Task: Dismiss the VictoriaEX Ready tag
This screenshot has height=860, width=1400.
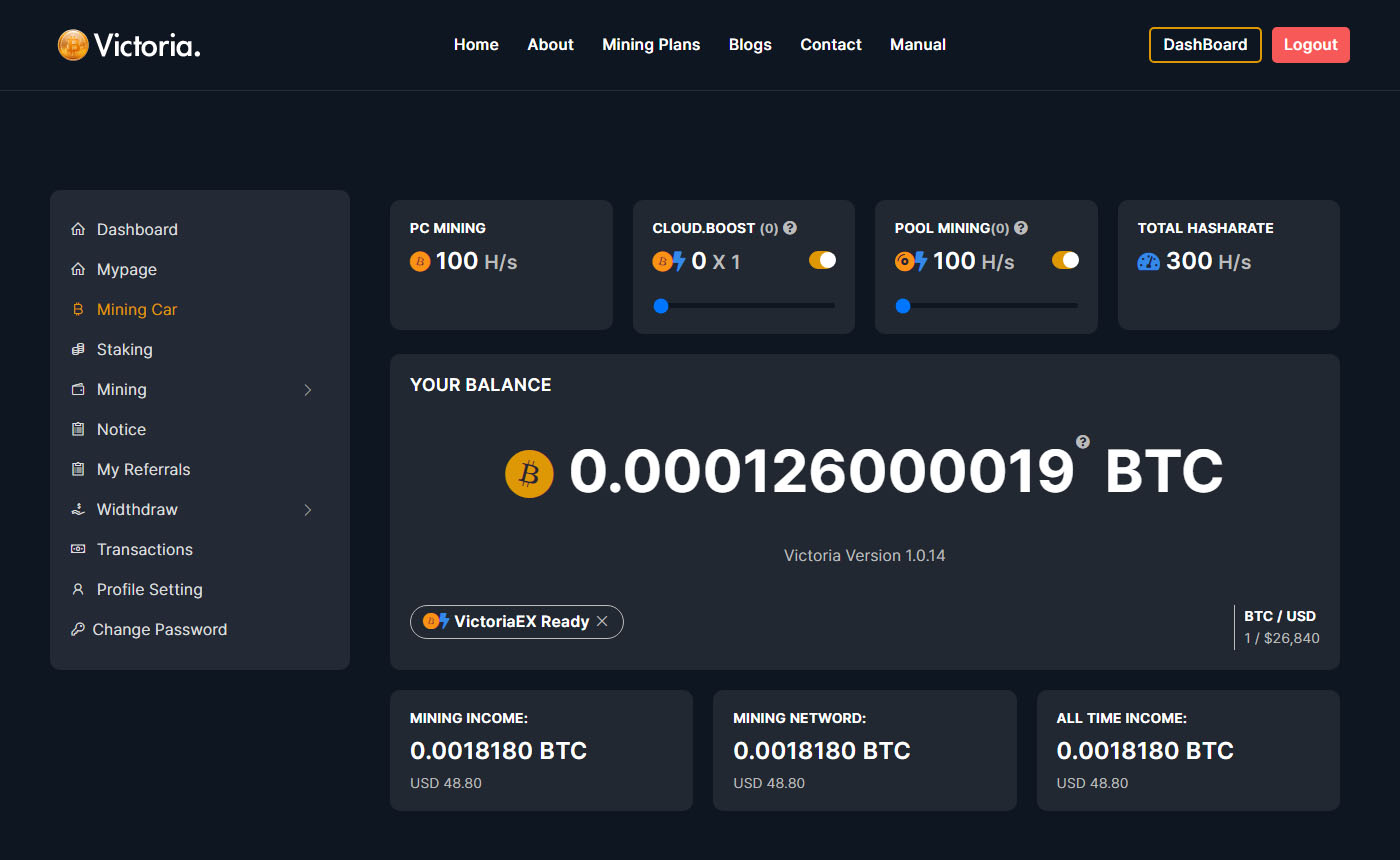Action: tap(602, 621)
